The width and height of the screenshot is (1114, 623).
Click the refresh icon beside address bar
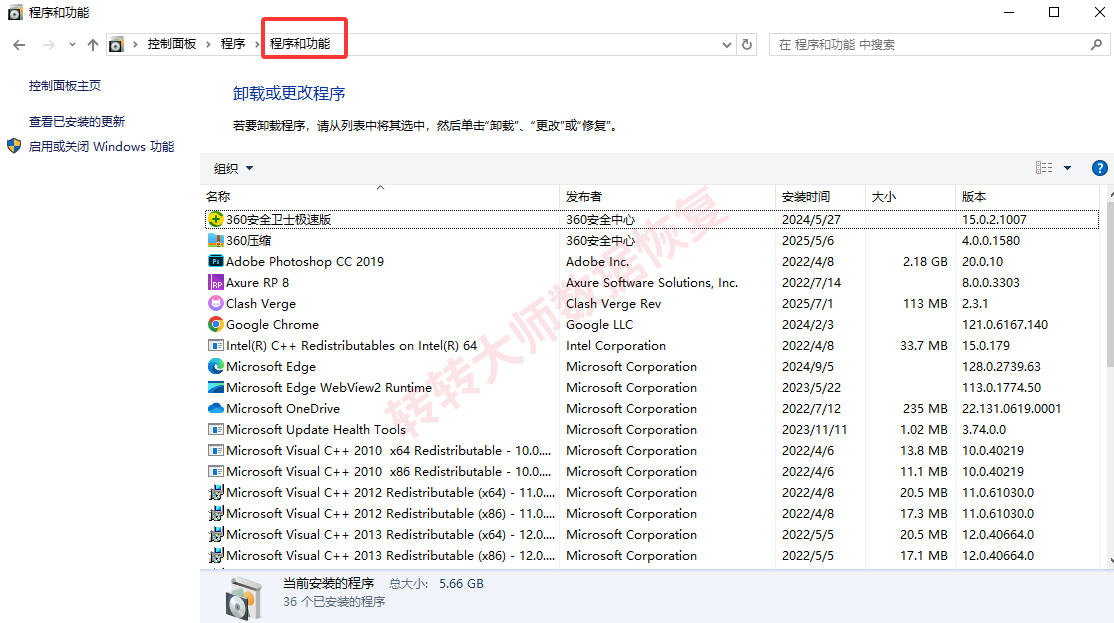pyautogui.click(x=747, y=44)
